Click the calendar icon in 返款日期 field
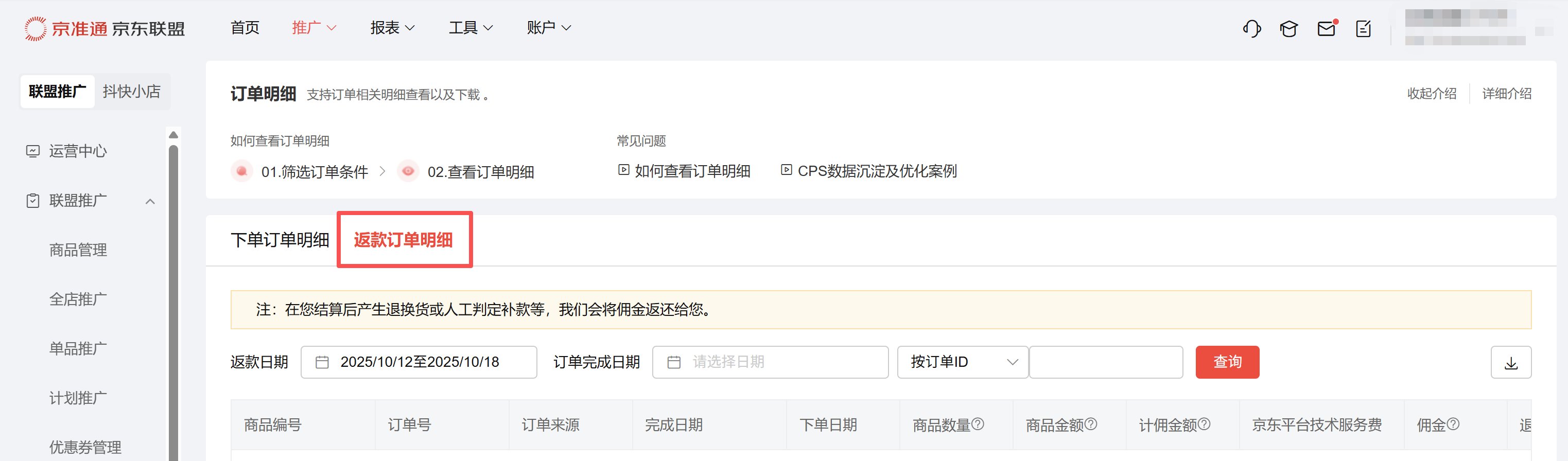This screenshot has height=461, width=1568. coord(322,363)
